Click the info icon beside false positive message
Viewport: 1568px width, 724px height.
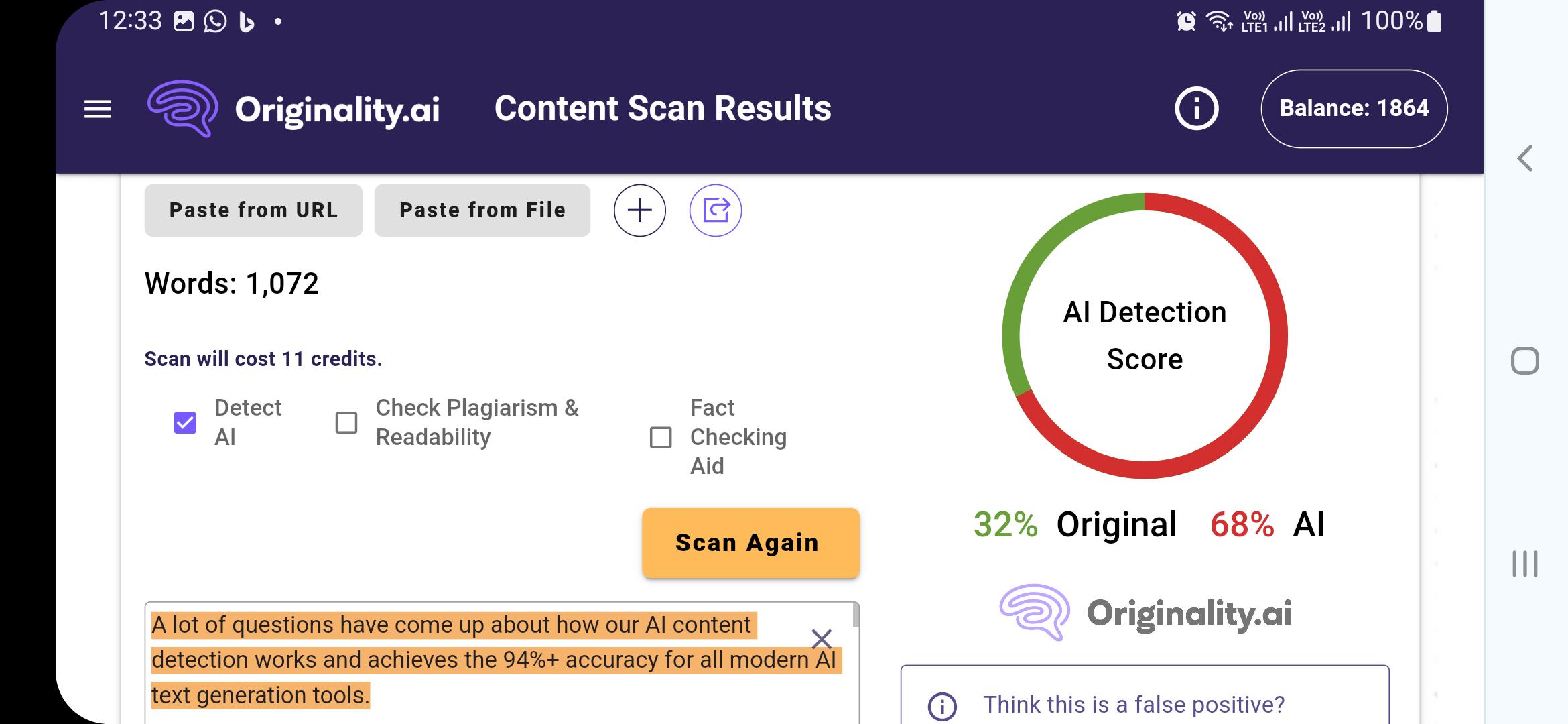point(943,705)
